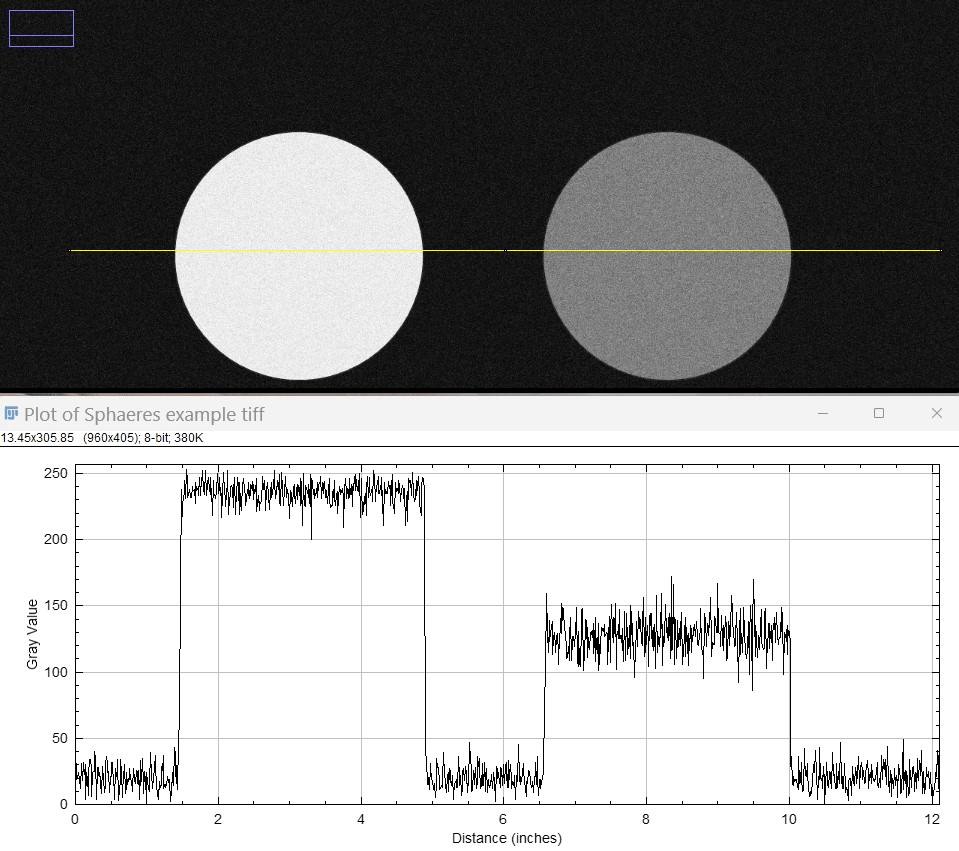Click the gray sphere in image
The image size is (959, 851).
(667, 256)
